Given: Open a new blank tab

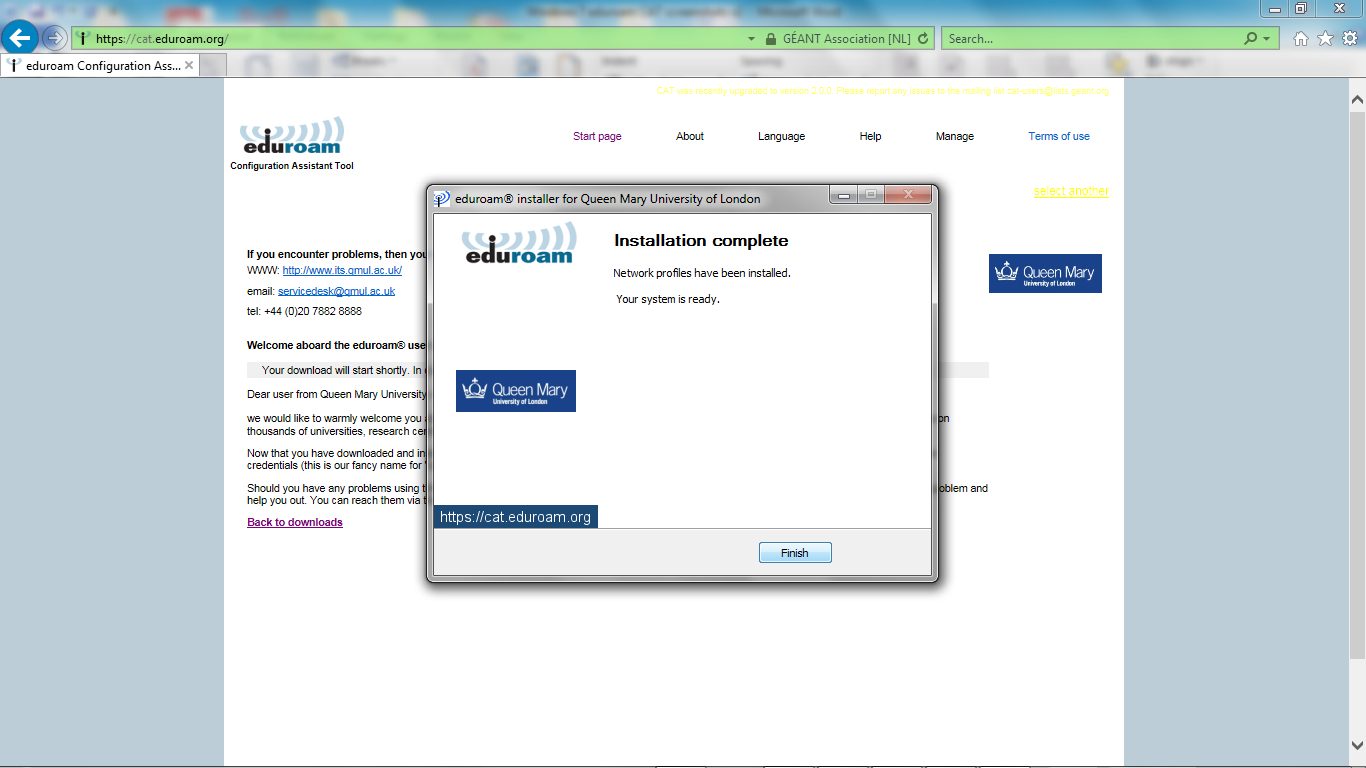Looking at the screenshot, I should [213, 66].
